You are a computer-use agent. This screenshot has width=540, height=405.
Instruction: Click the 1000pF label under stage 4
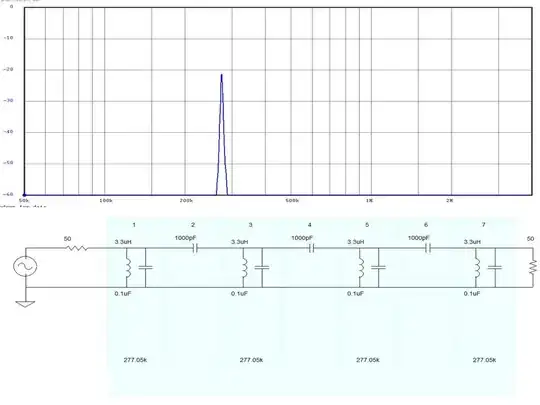pyautogui.click(x=302, y=238)
